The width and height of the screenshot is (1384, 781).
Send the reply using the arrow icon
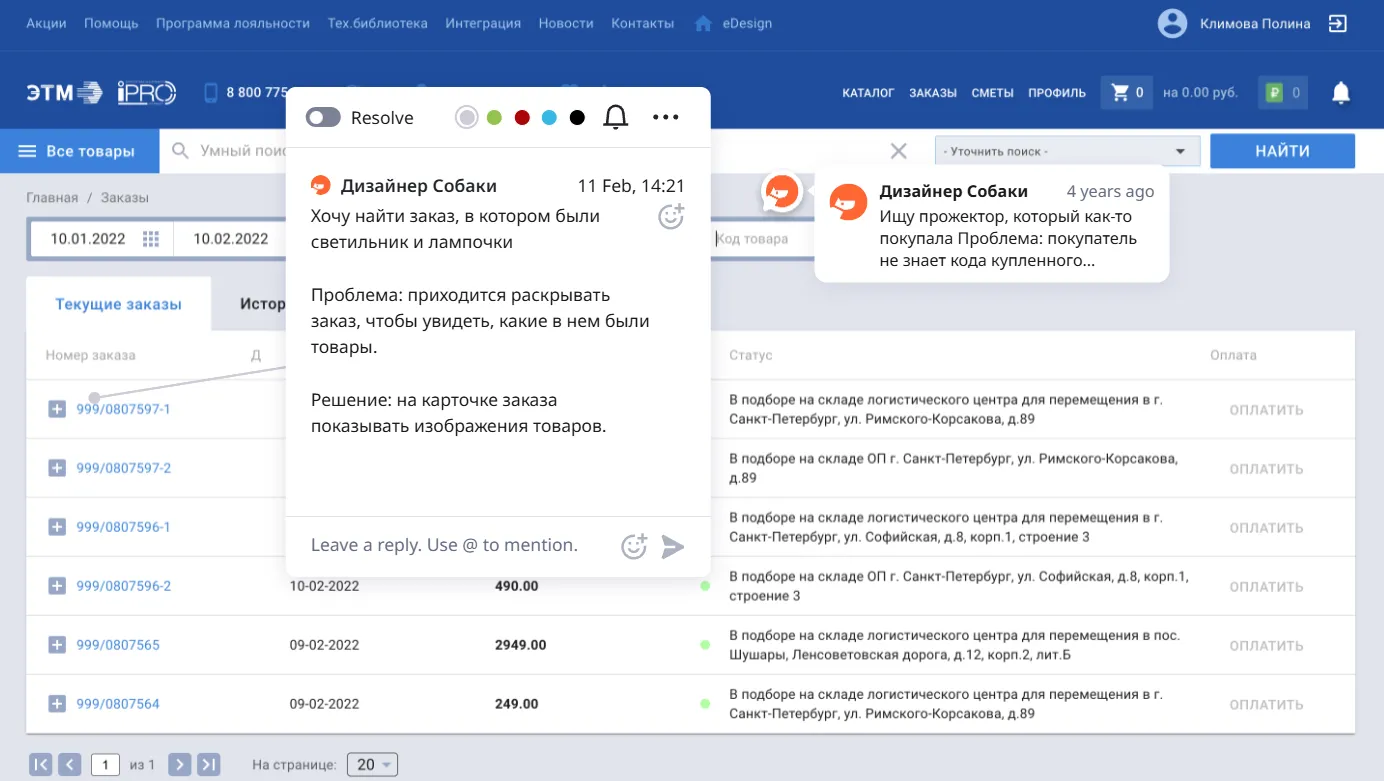(674, 546)
